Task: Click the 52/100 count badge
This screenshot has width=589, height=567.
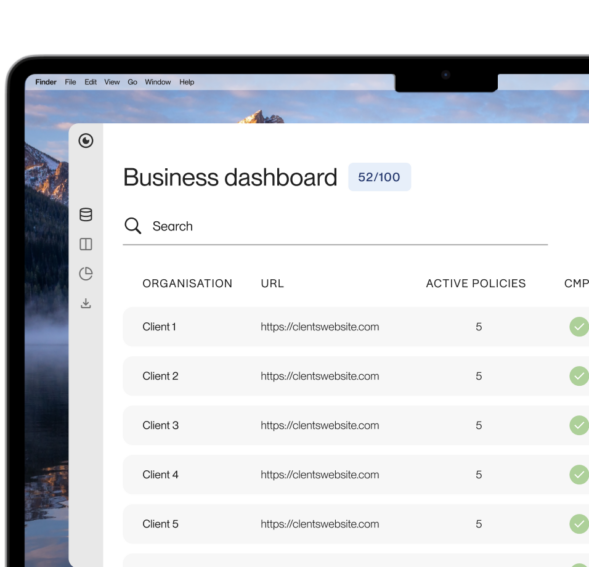Action: [379, 177]
